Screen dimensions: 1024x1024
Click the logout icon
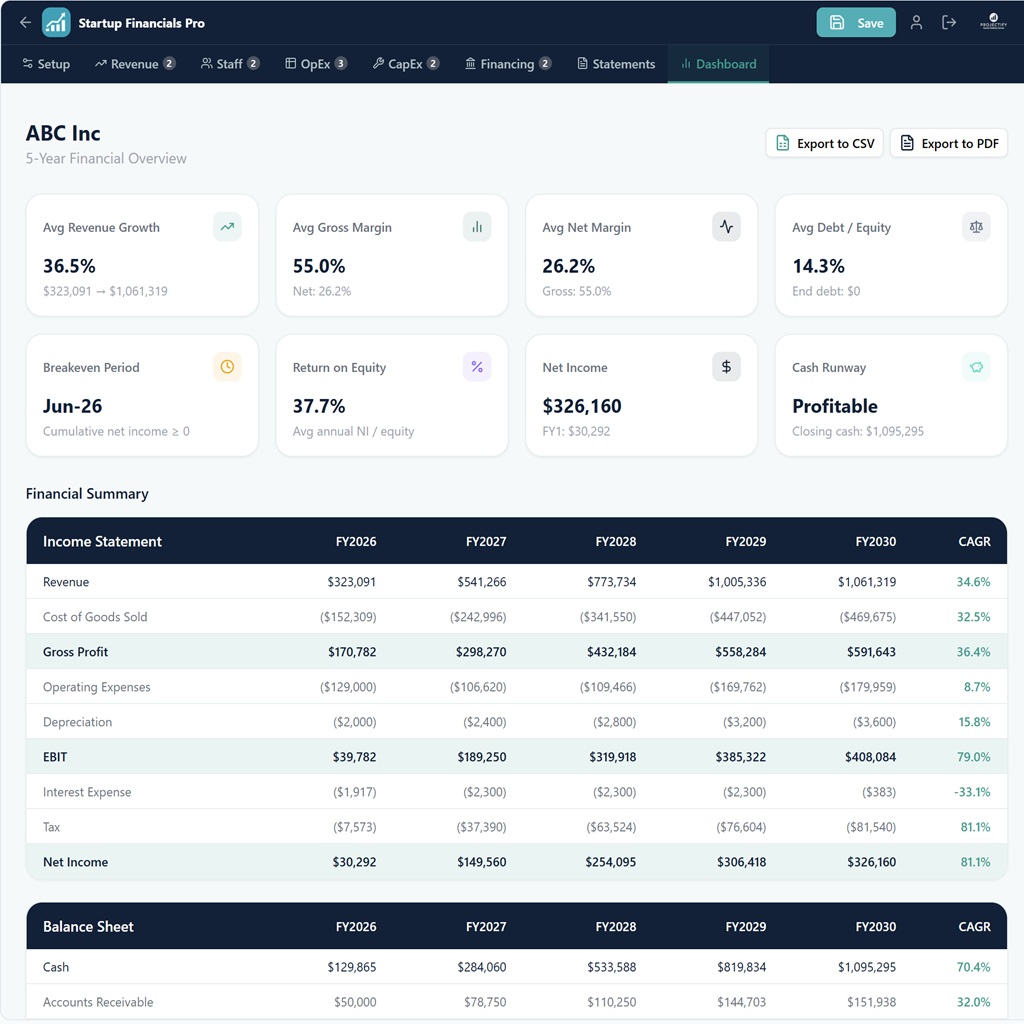click(949, 23)
